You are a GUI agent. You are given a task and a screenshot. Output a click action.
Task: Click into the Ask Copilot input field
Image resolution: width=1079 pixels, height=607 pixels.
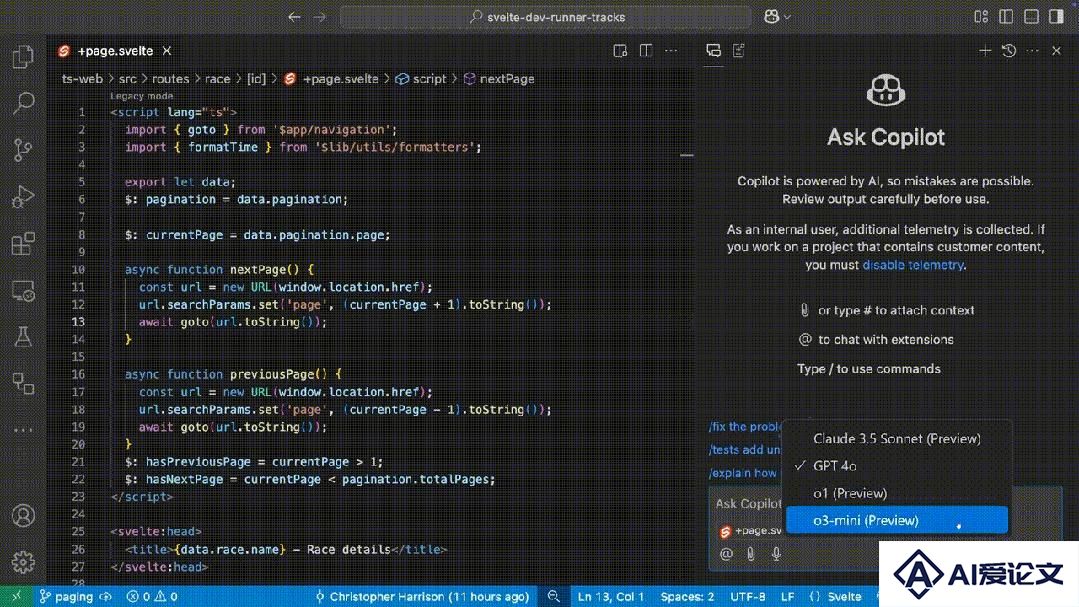748,504
